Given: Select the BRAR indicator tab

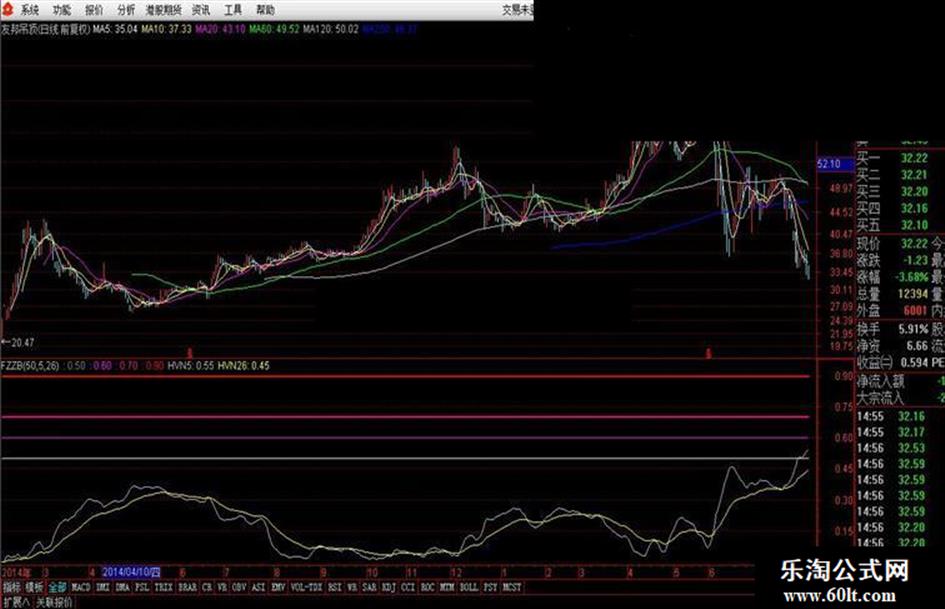Looking at the screenshot, I should point(187,587).
